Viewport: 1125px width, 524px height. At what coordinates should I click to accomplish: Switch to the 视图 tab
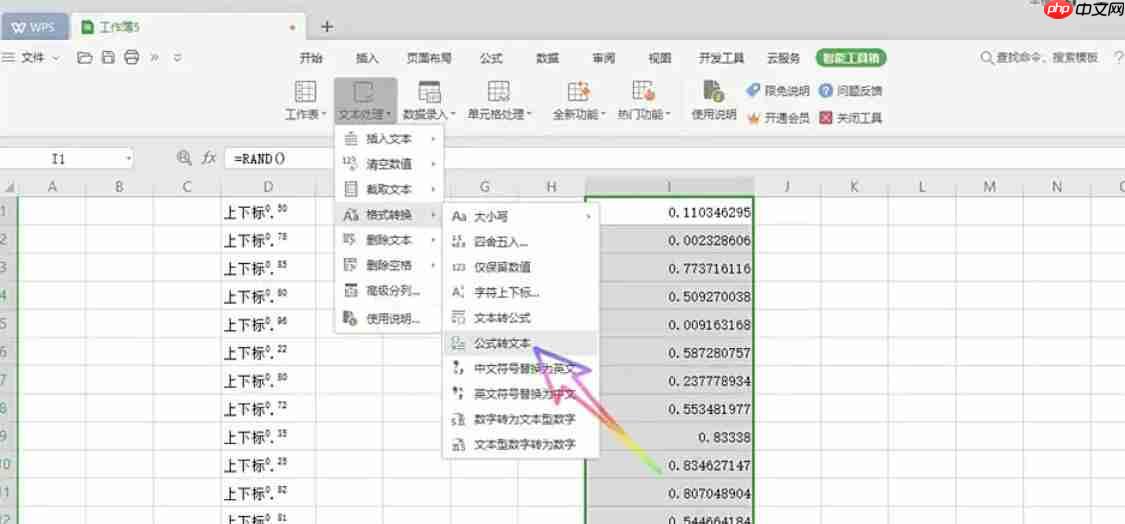pos(659,58)
